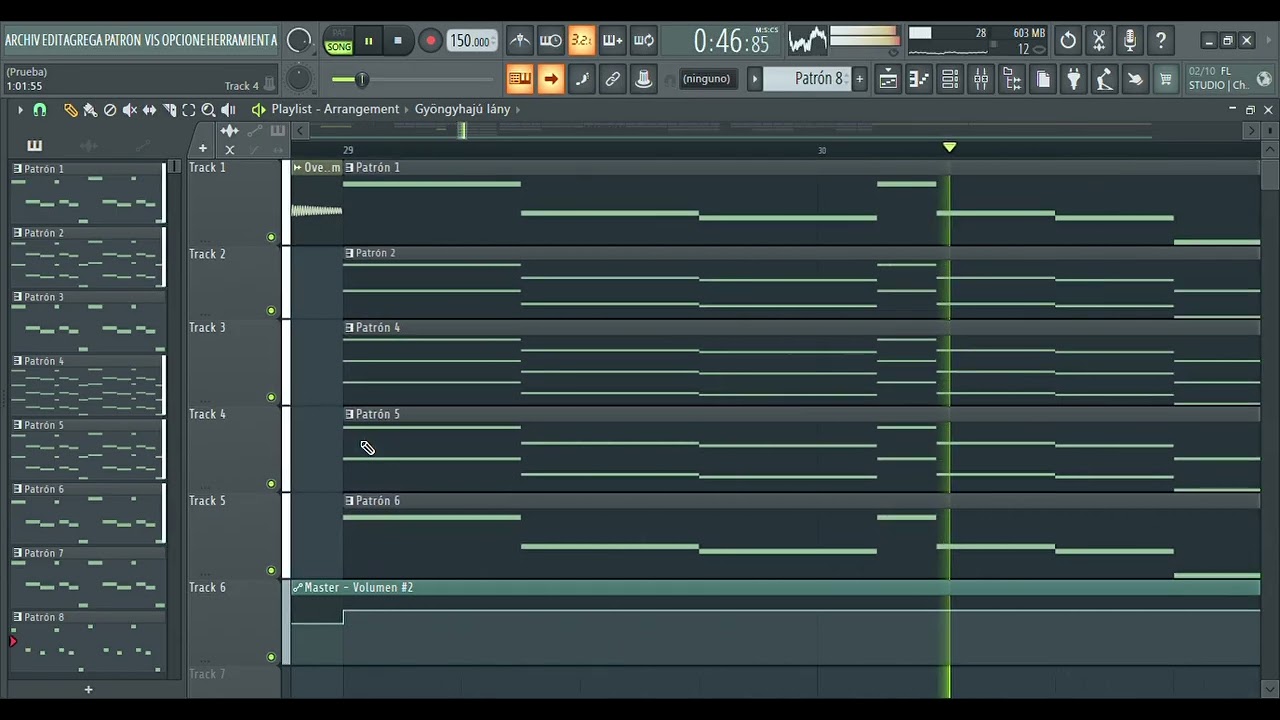Open the channel rack icon
Viewport: 1280px width, 720px height.
[950, 79]
